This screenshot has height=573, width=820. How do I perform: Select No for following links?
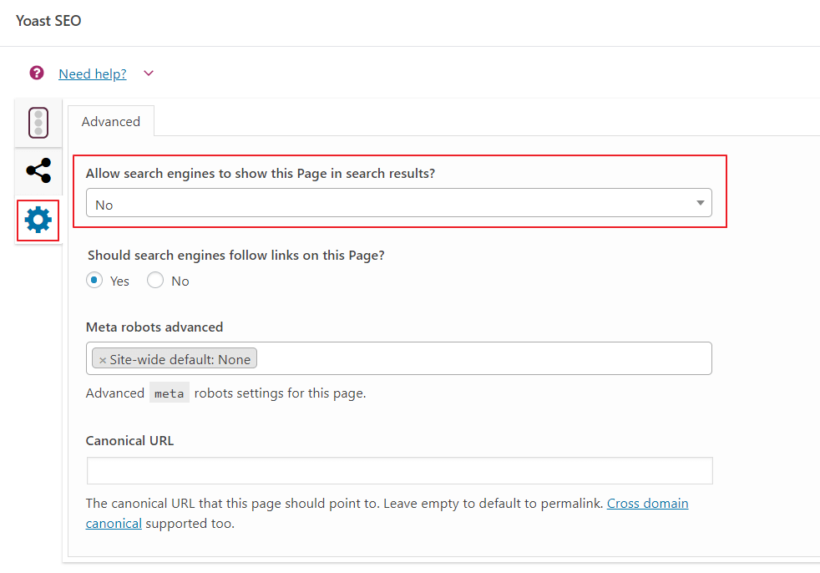pyautogui.click(x=155, y=280)
